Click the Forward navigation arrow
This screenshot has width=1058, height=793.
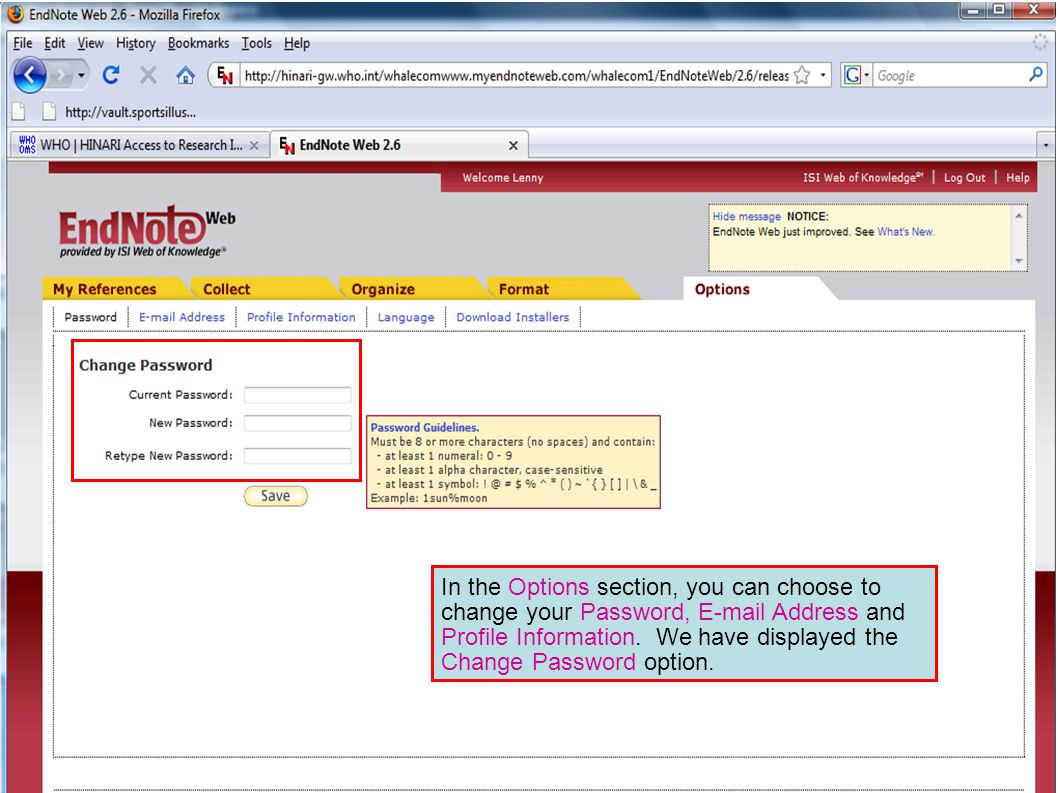coord(60,75)
